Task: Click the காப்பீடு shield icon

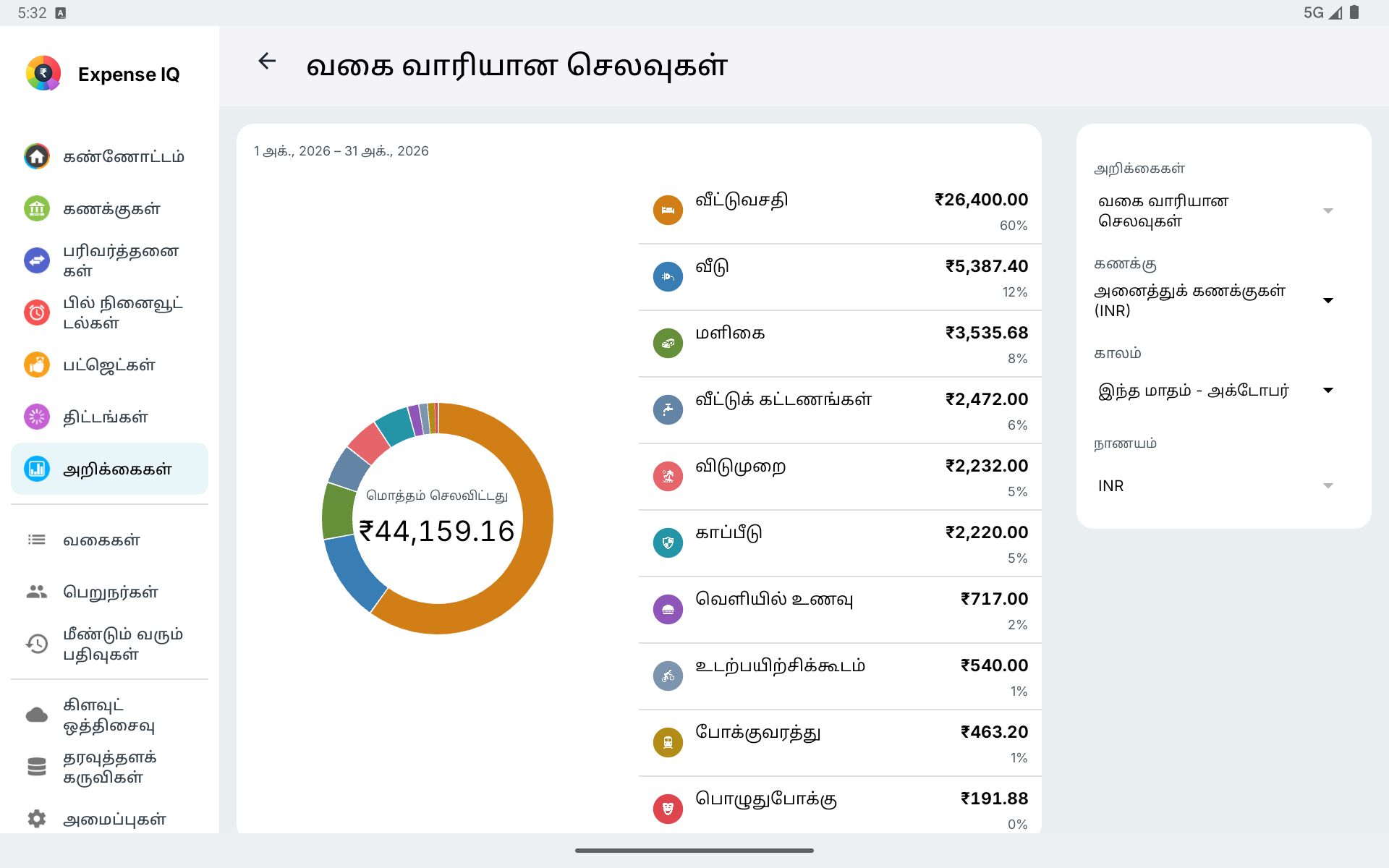Action: tap(668, 543)
